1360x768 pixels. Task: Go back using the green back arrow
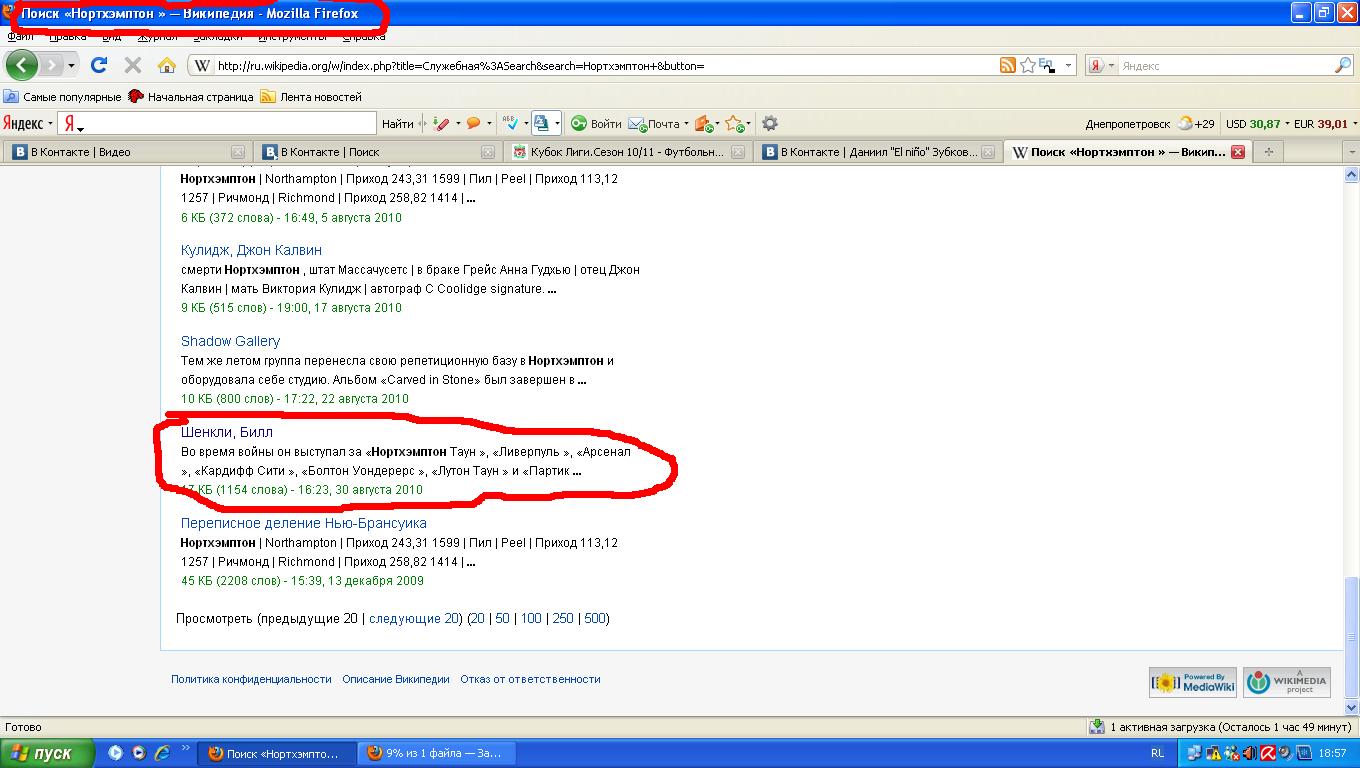tap(21, 65)
